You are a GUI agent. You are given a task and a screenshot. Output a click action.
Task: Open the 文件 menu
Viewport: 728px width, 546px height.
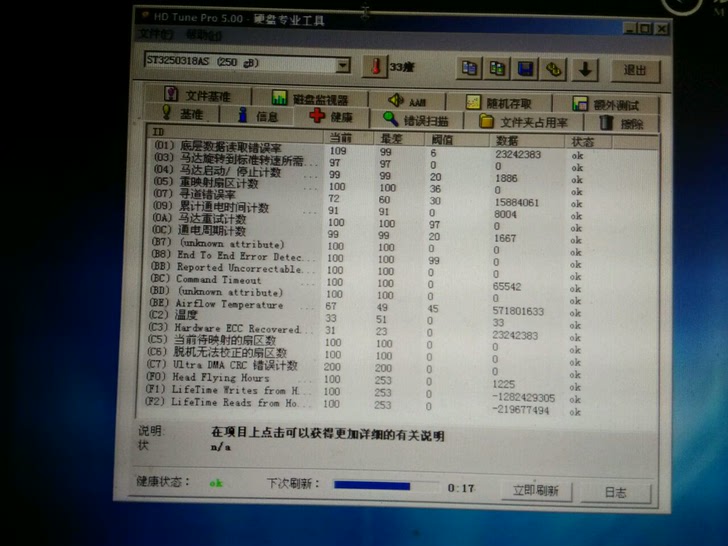pos(156,34)
